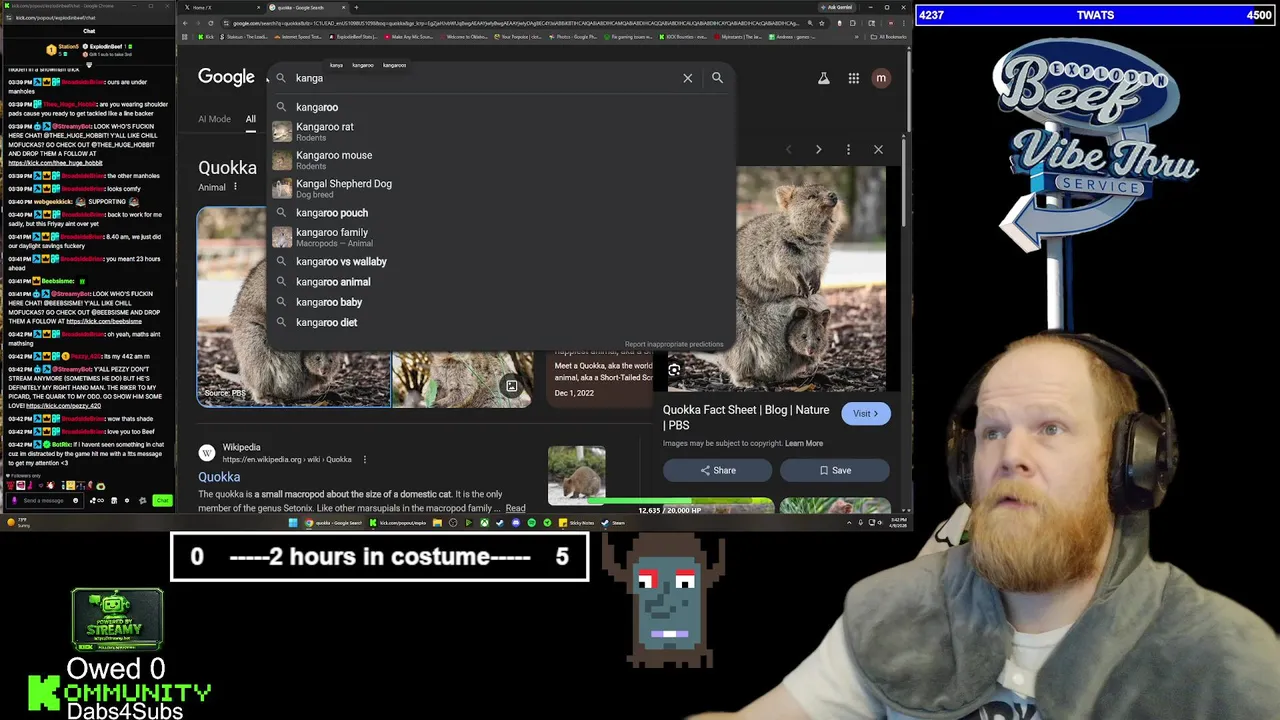Open the Kick popout taskbar window
Viewport: 1280px width, 720px height.
pos(399,522)
